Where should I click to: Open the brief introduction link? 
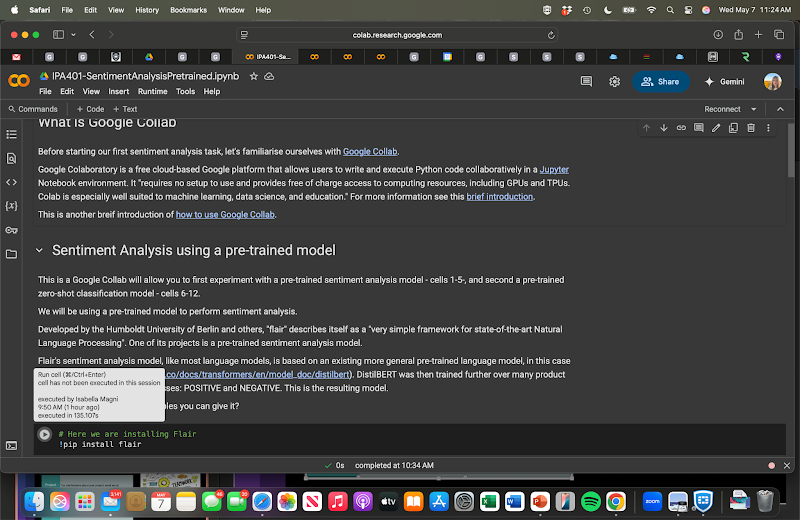(x=499, y=196)
